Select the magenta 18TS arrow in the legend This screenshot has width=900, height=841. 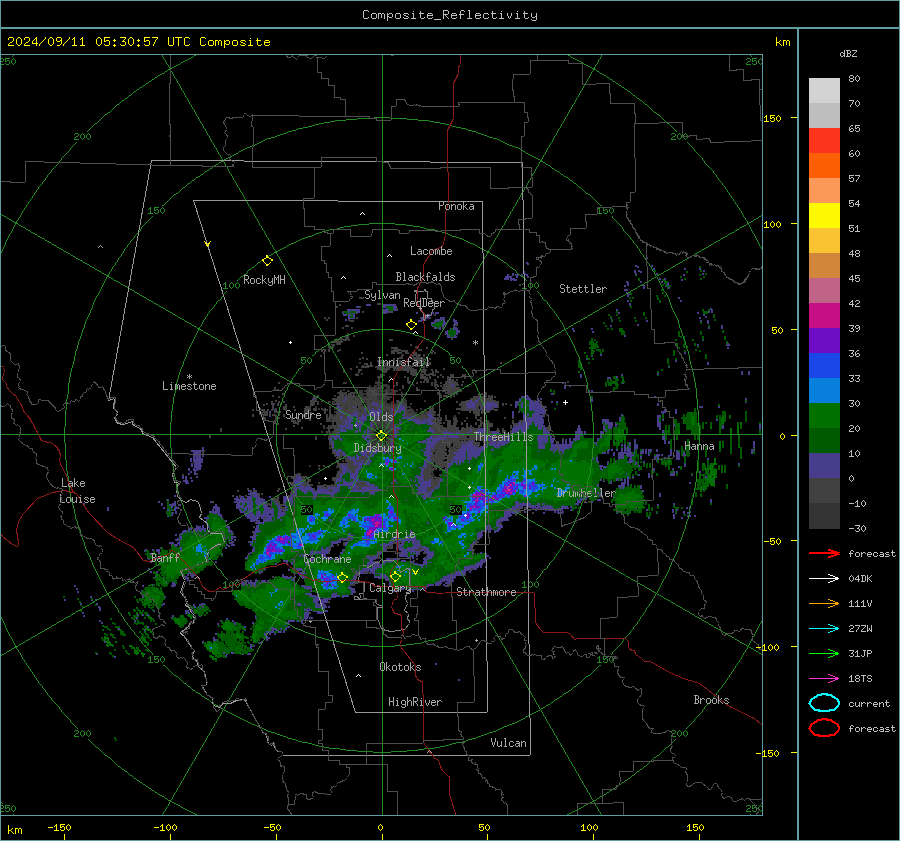(824, 679)
